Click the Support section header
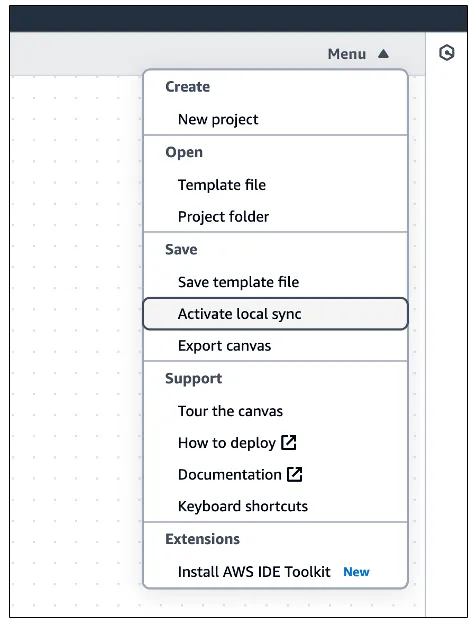 tap(193, 378)
